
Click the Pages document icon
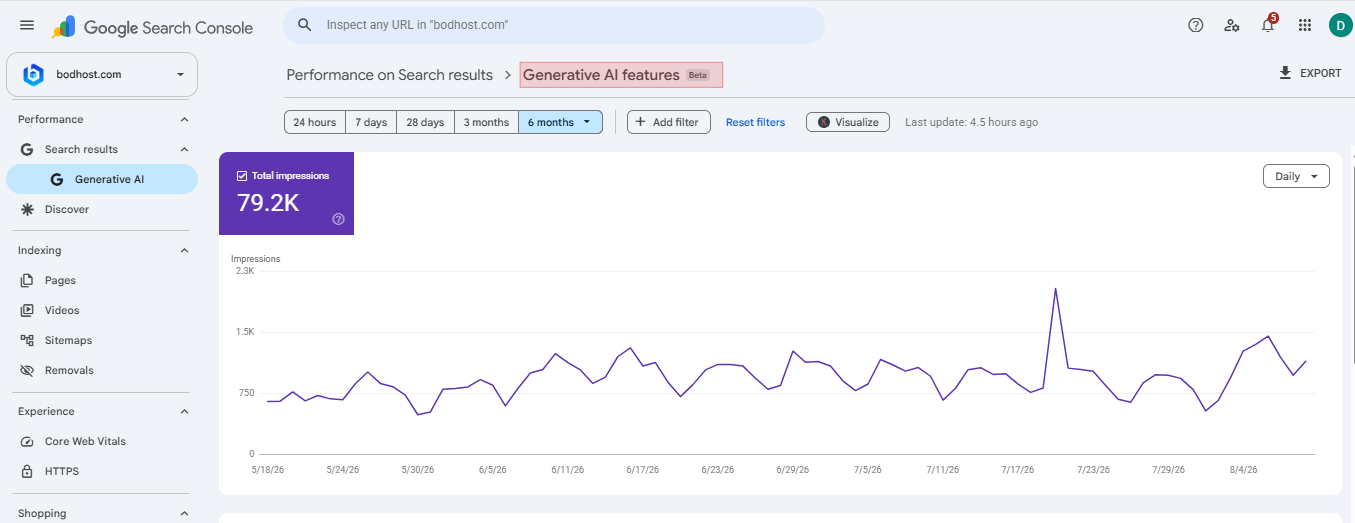tap(27, 280)
